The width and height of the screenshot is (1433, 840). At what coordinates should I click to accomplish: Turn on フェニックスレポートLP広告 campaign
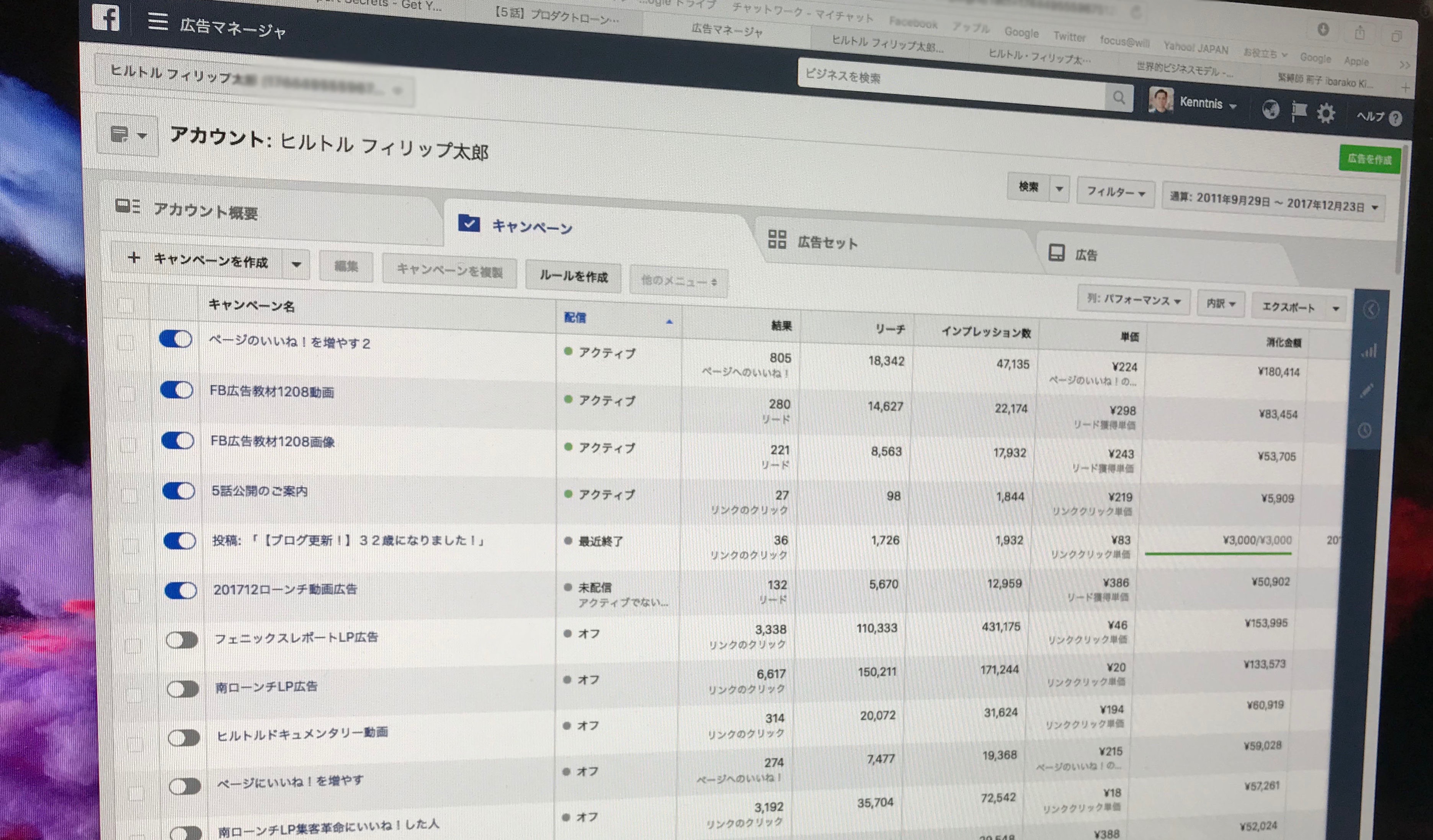pyautogui.click(x=182, y=640)
